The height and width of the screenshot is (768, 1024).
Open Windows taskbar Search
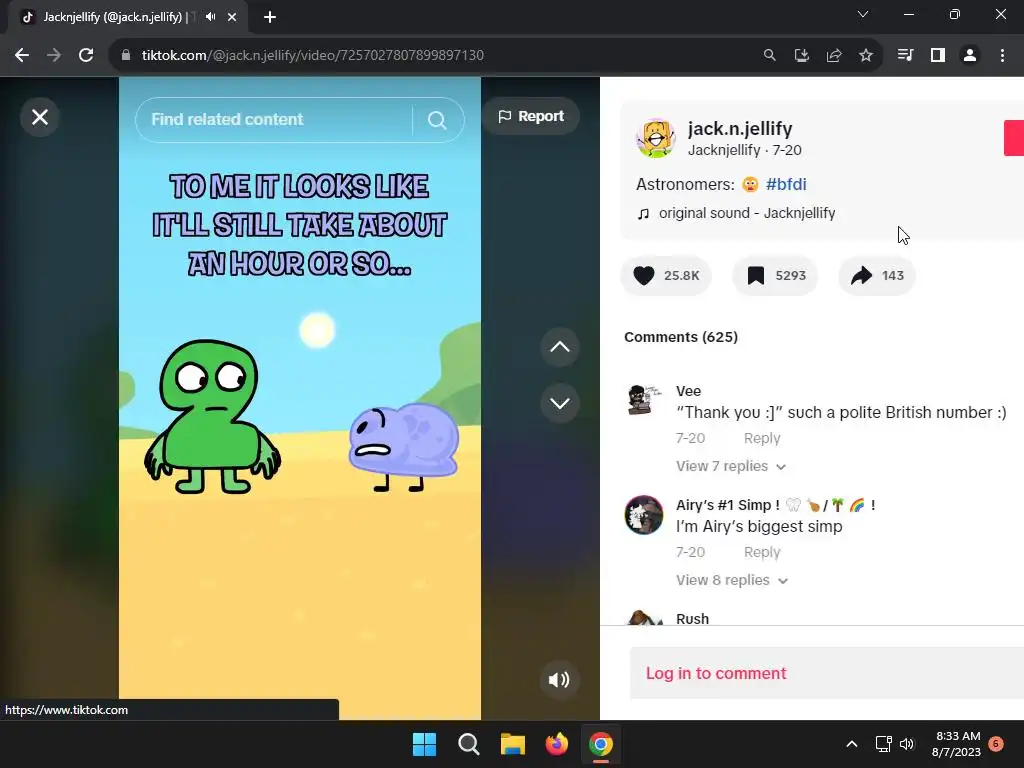click(x=469, y=744)
